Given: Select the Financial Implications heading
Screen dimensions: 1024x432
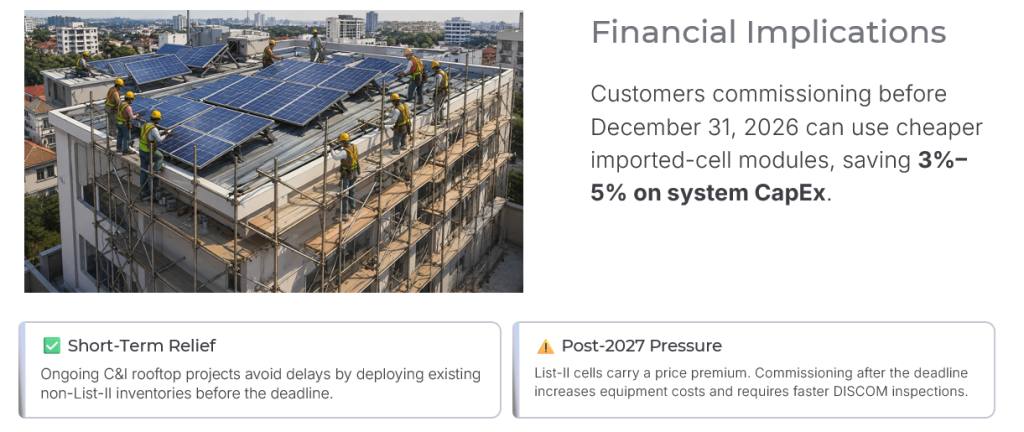Looking at the screenshot, I should point(769,32).
